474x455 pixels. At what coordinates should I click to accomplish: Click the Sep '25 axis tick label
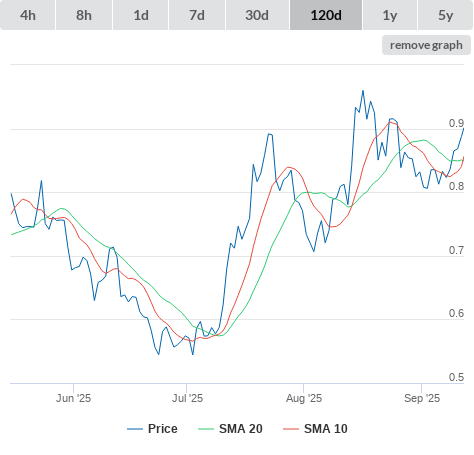click(422, 398)
